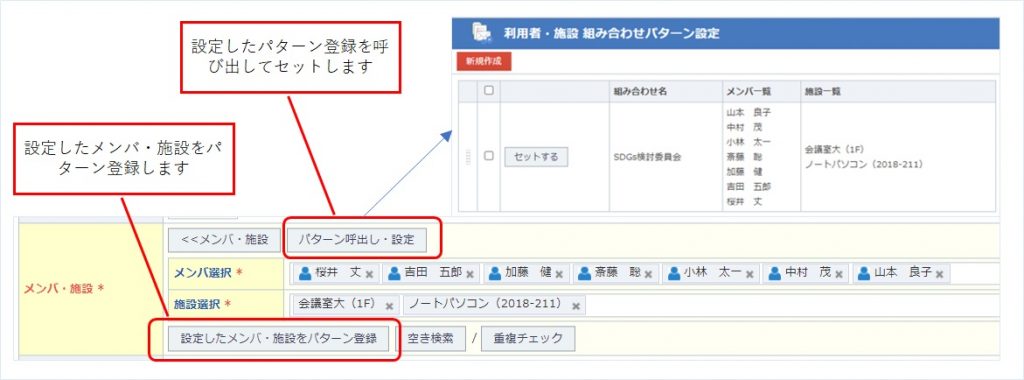The image size is (1024, 380).
Task: Click the 利用者・施設 組み合わせパターン設定 title
Action: point(611,33)
